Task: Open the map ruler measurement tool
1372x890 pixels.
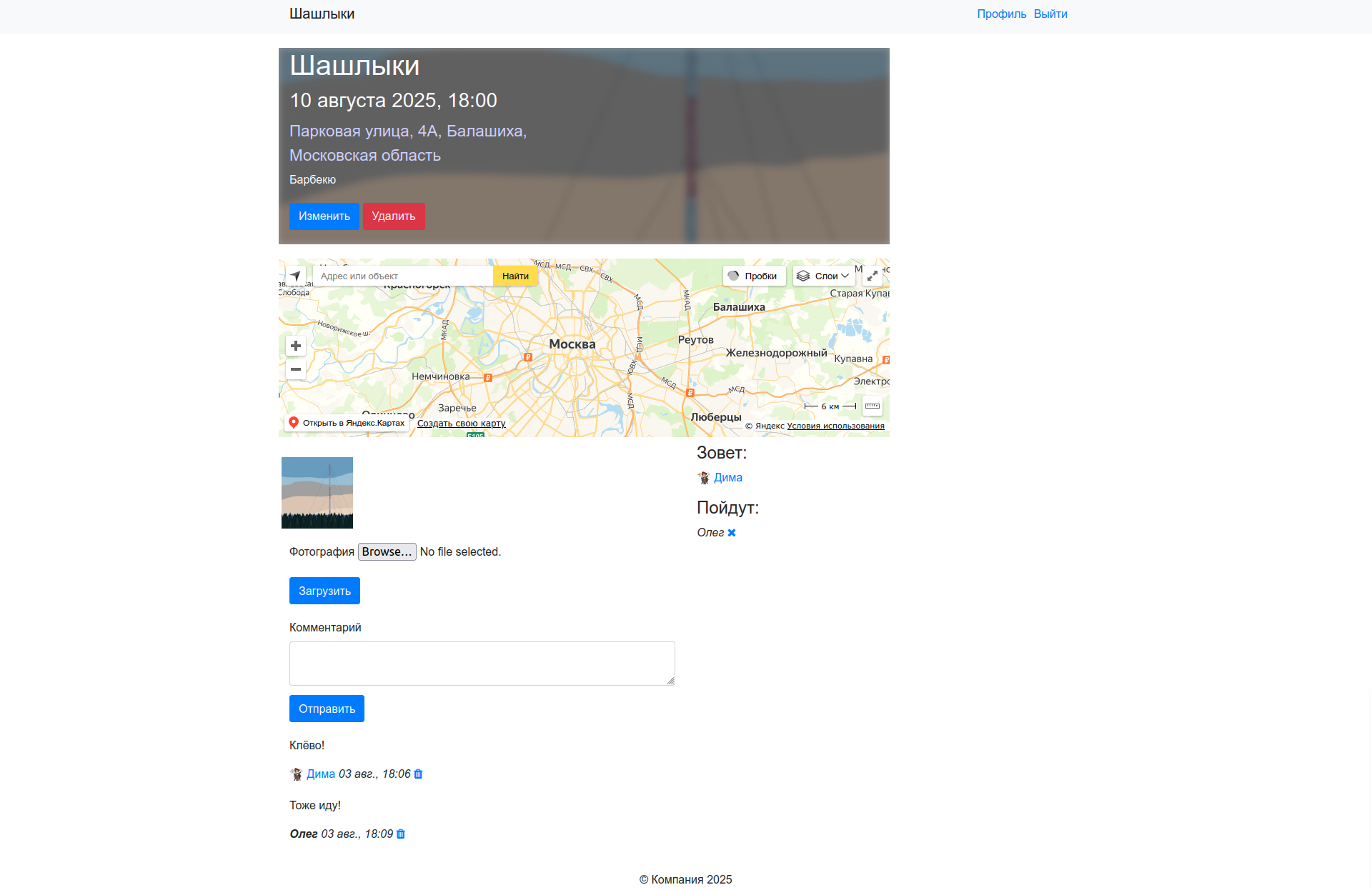Action: (x=873, y=406)
